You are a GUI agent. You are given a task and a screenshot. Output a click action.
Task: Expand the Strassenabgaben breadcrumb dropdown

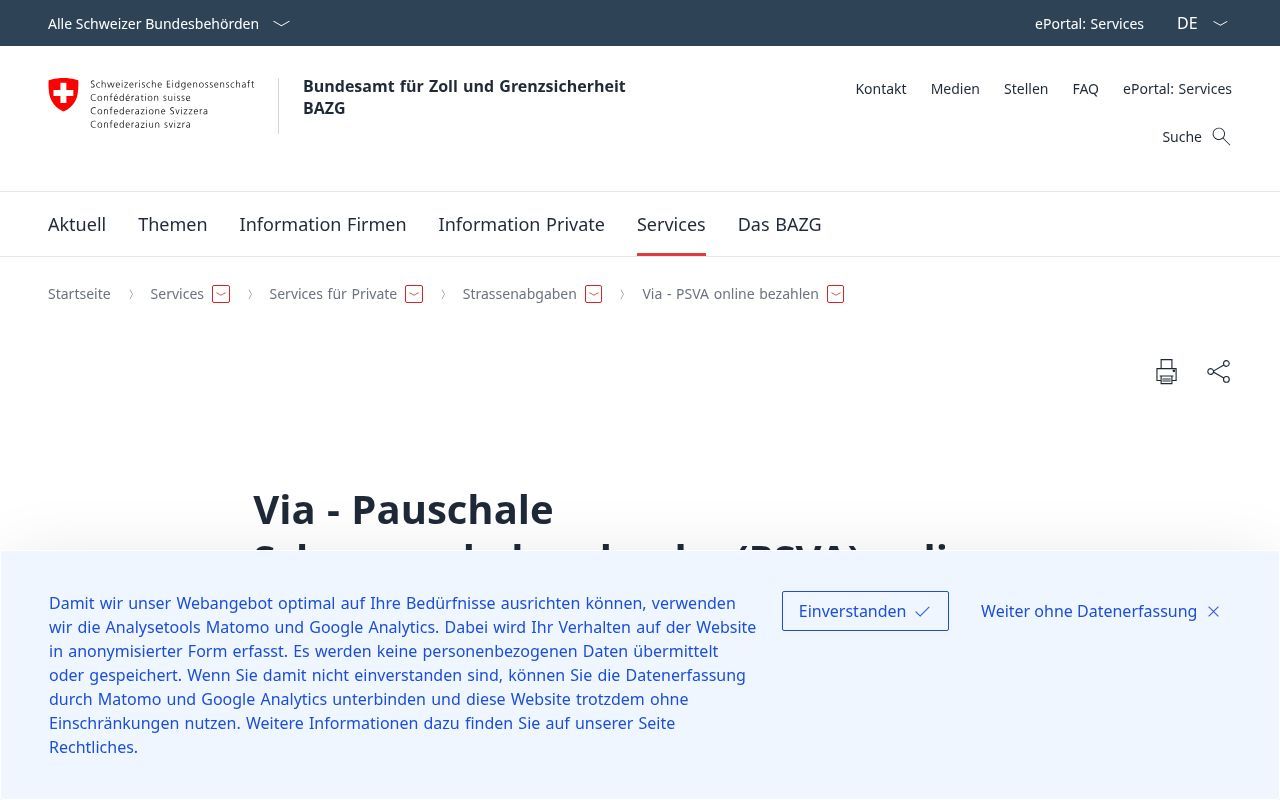point(593,294)
